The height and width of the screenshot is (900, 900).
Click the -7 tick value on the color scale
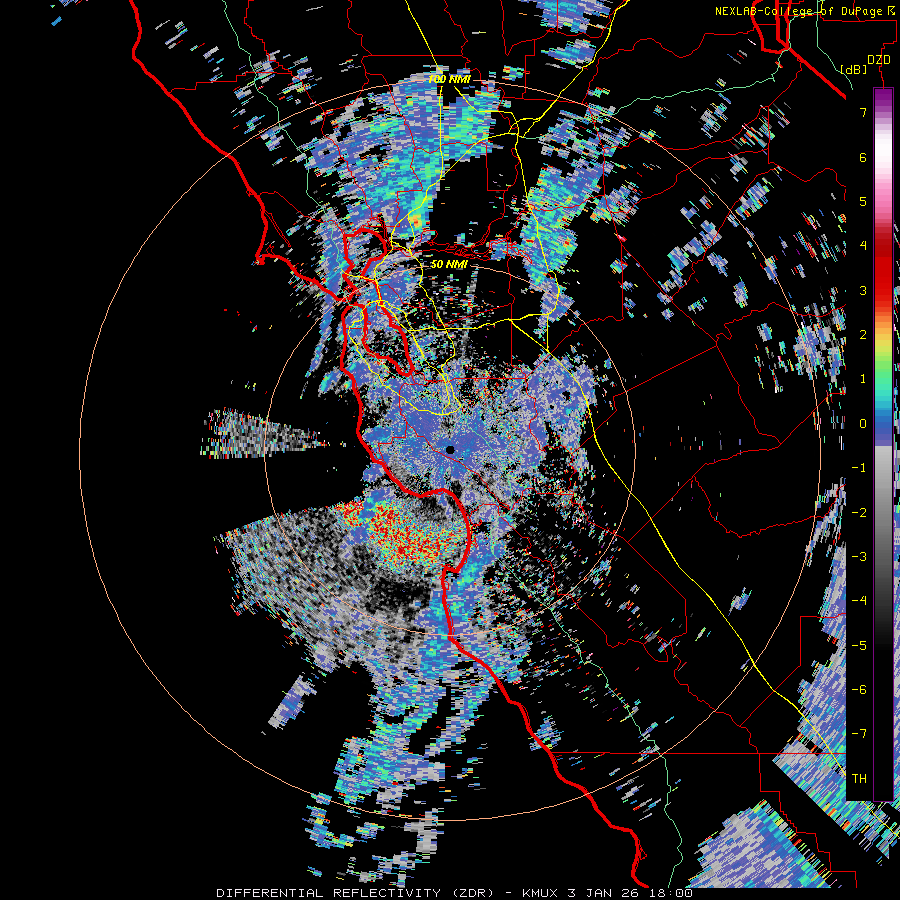click(859, 734)
